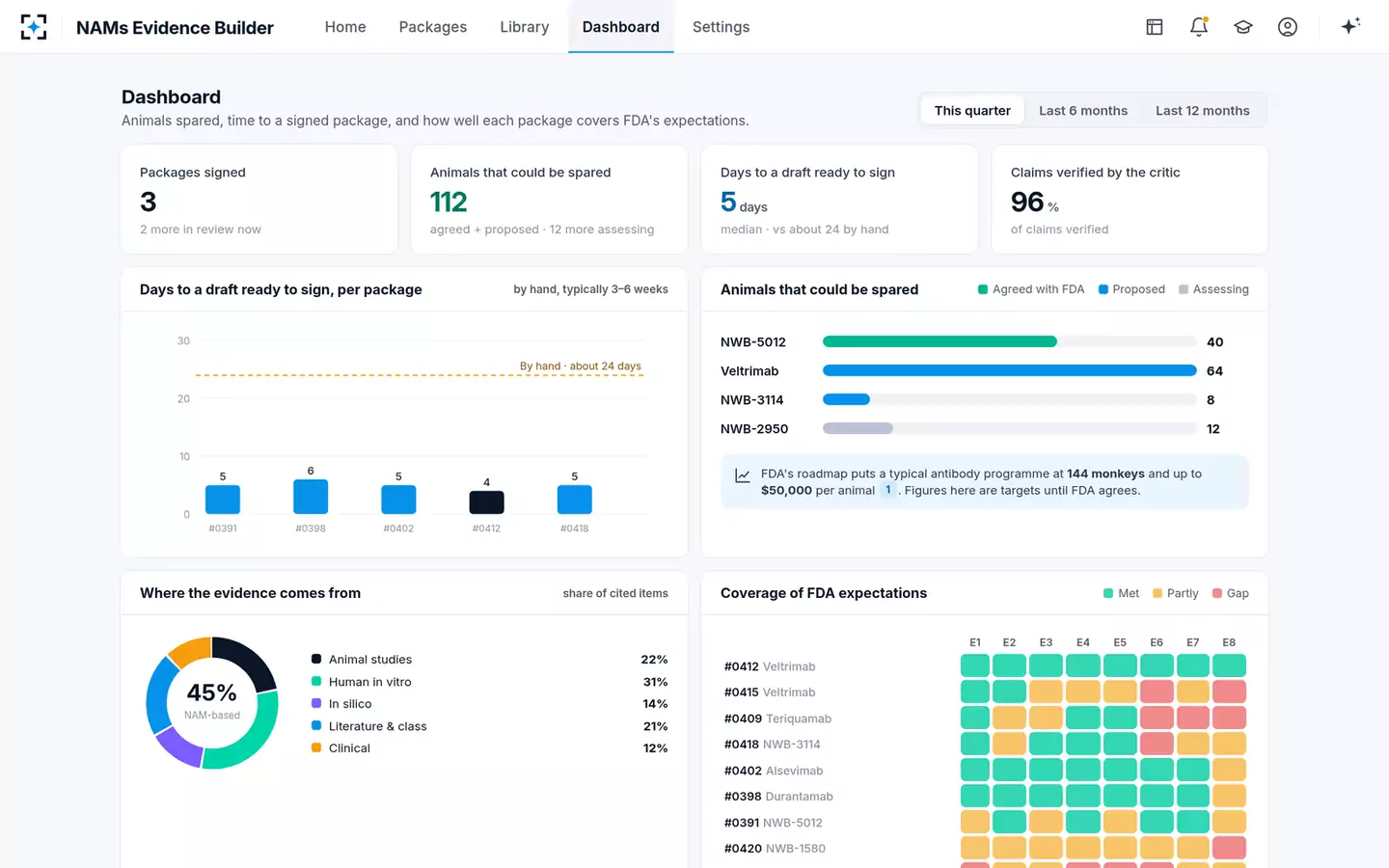Open the learning graduation cap icon

pyautogui.click(x=1243, y=27)
